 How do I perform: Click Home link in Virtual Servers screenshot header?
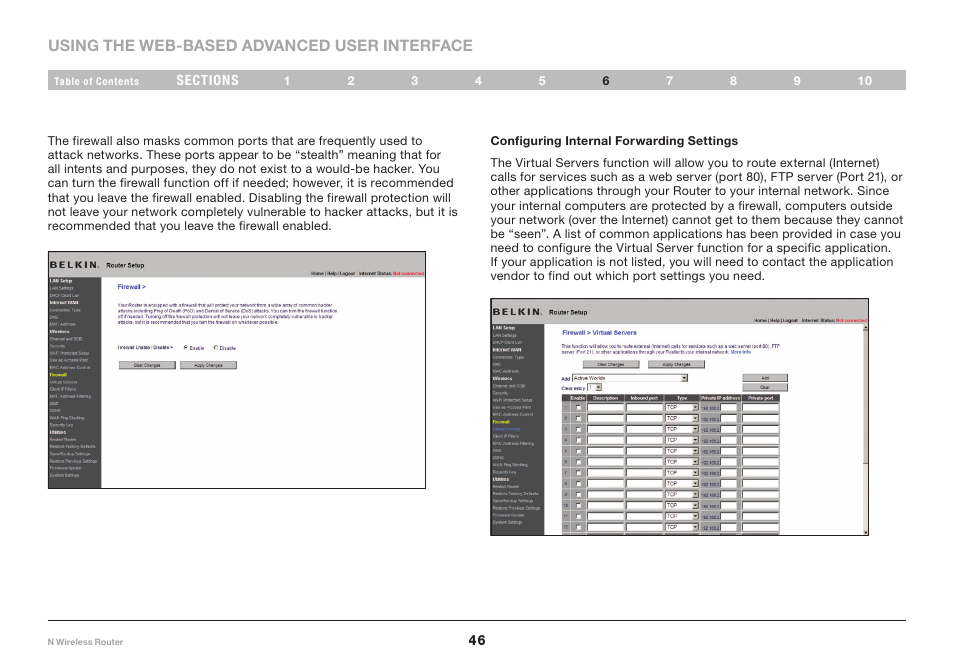click(x=760, y=320)
